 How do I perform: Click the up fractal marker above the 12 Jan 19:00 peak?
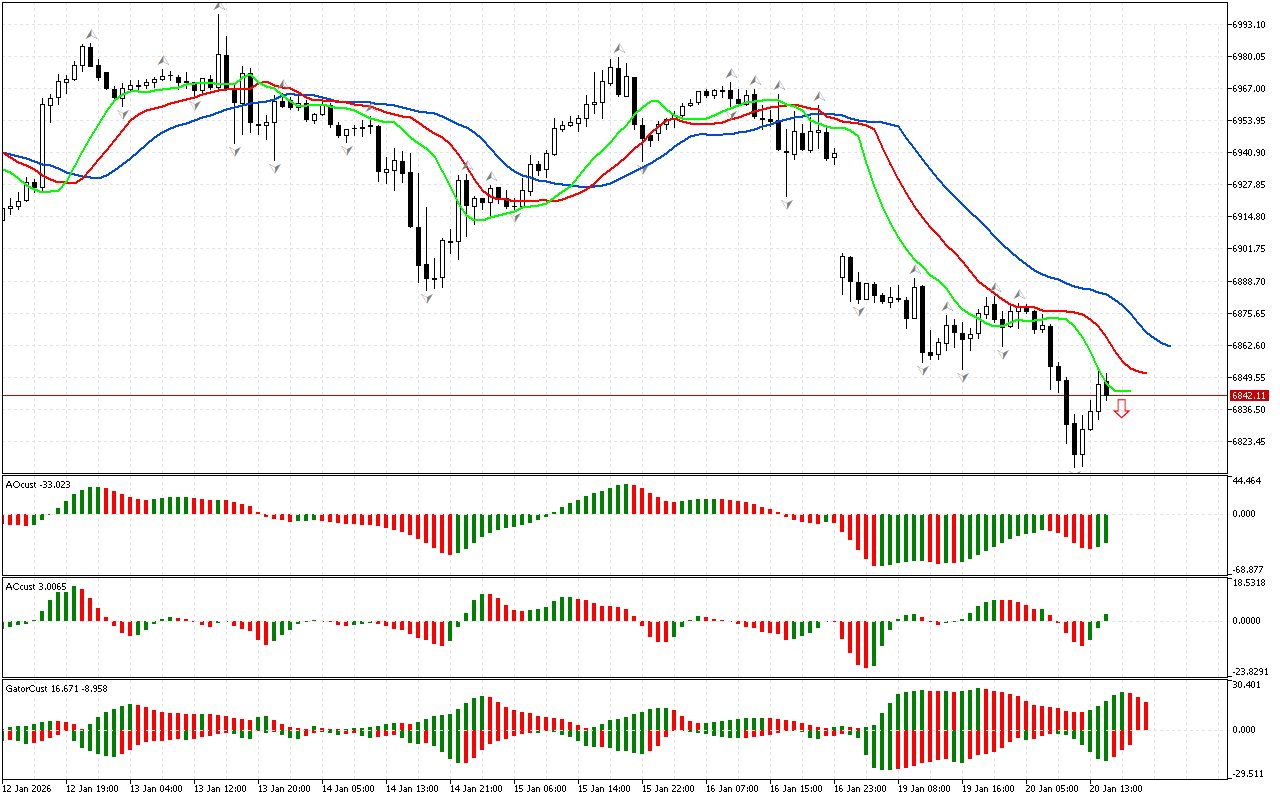[x=90, y=34]
